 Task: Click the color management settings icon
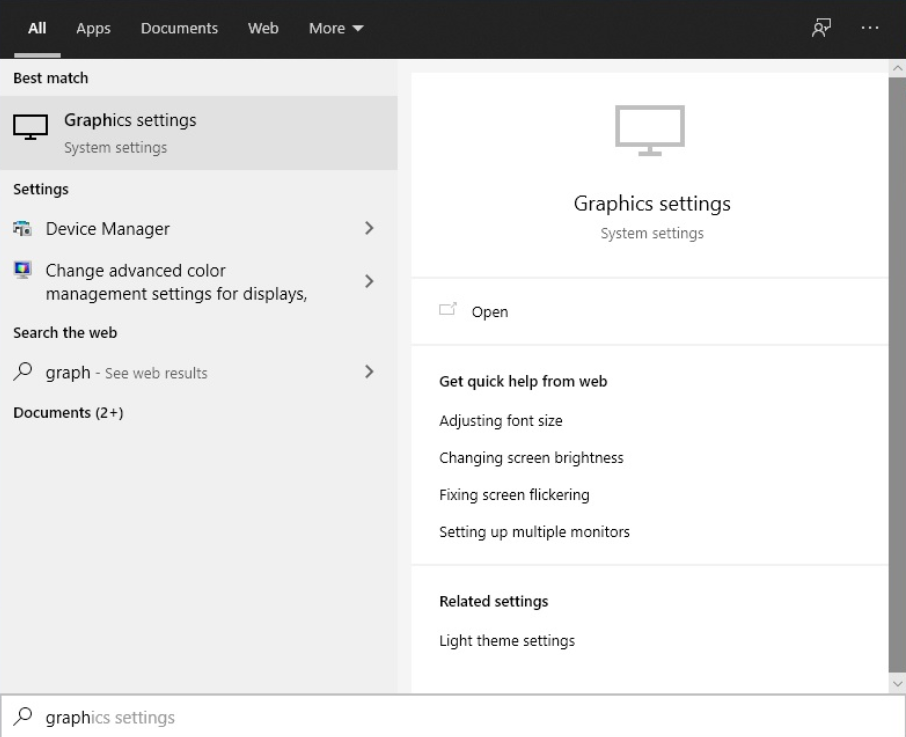tap(24, 271)
